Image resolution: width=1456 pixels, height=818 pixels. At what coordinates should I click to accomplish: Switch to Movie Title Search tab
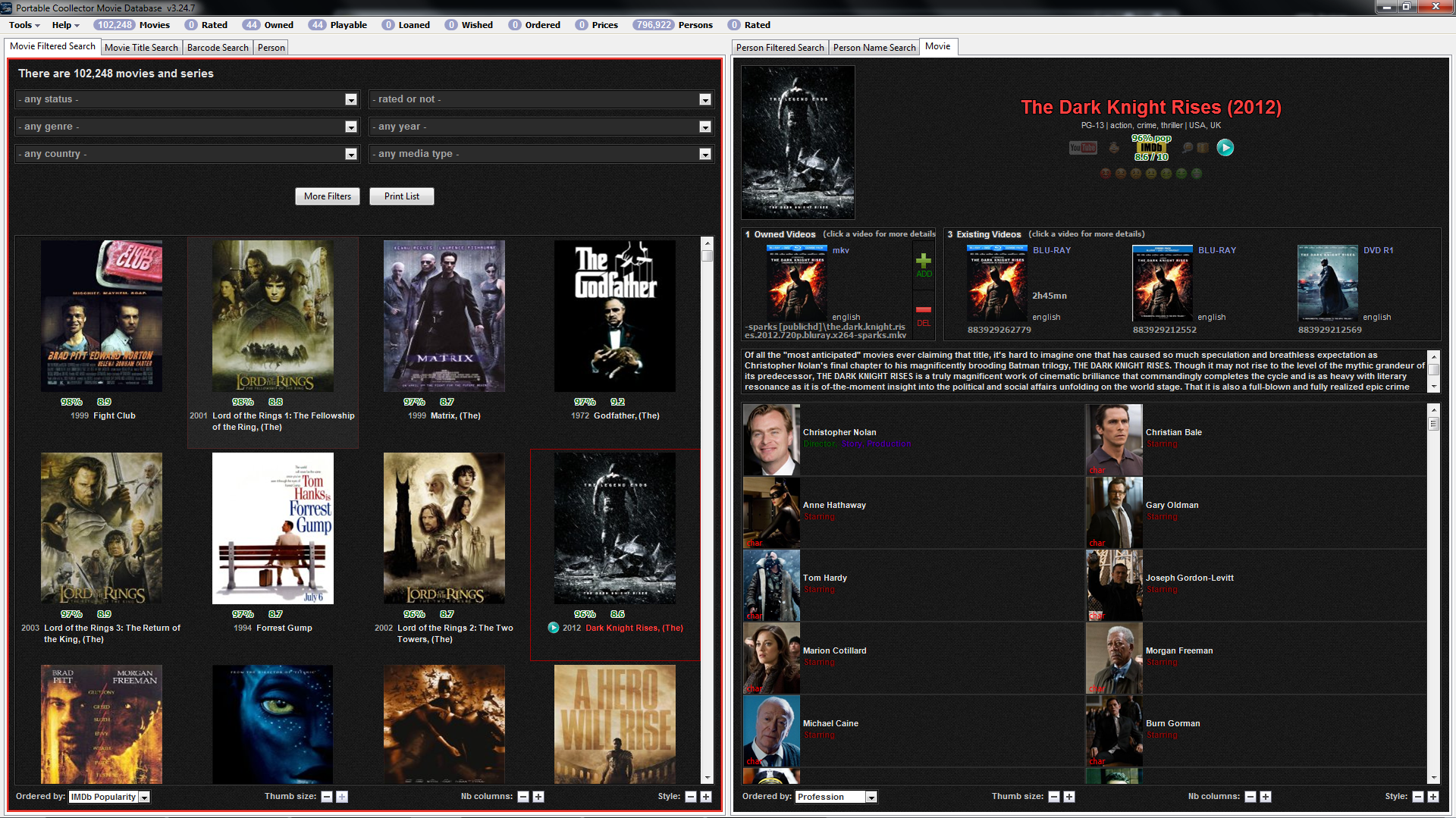click(x=141, y=48)
